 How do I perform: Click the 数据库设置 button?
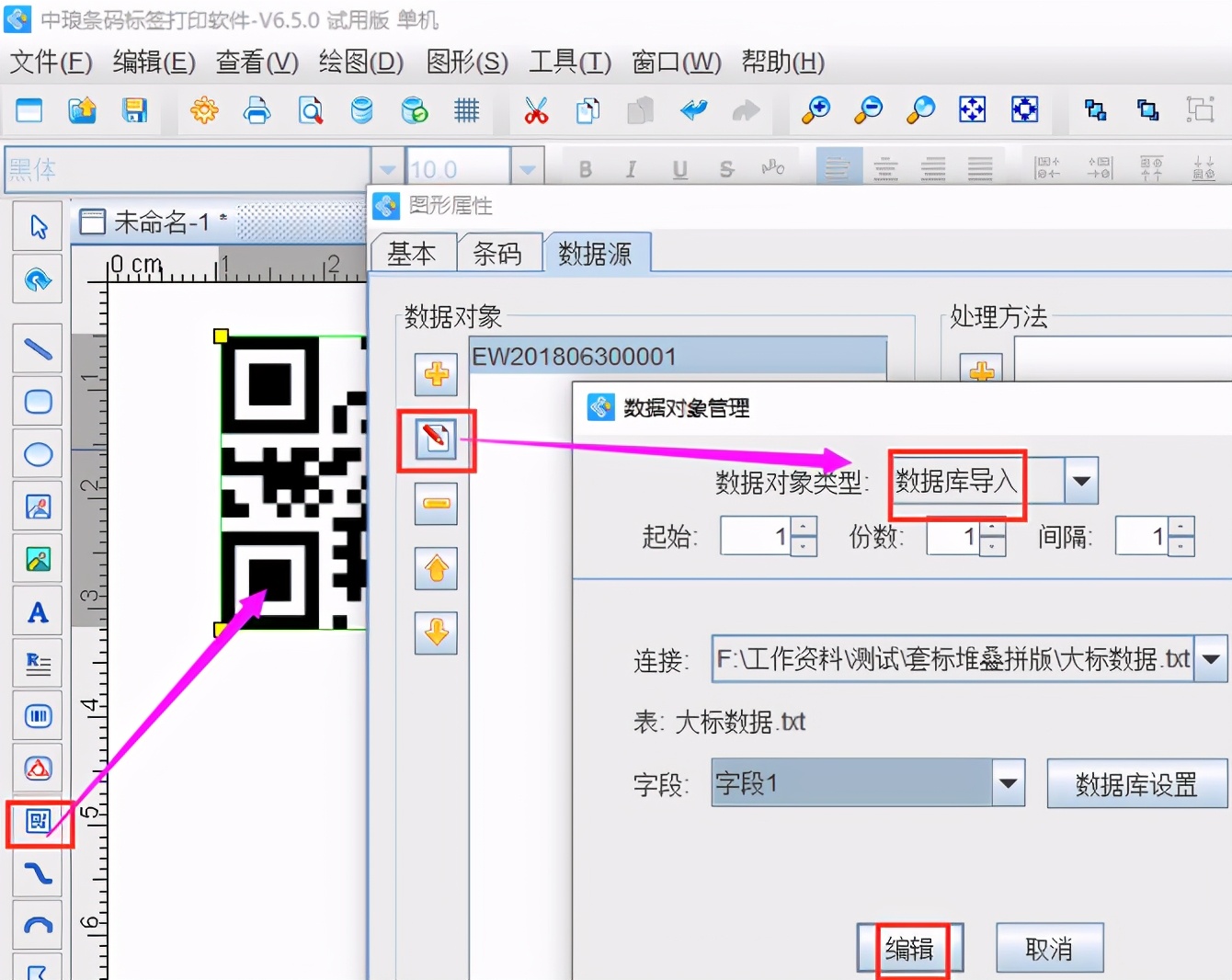(x=1136, y=784)
